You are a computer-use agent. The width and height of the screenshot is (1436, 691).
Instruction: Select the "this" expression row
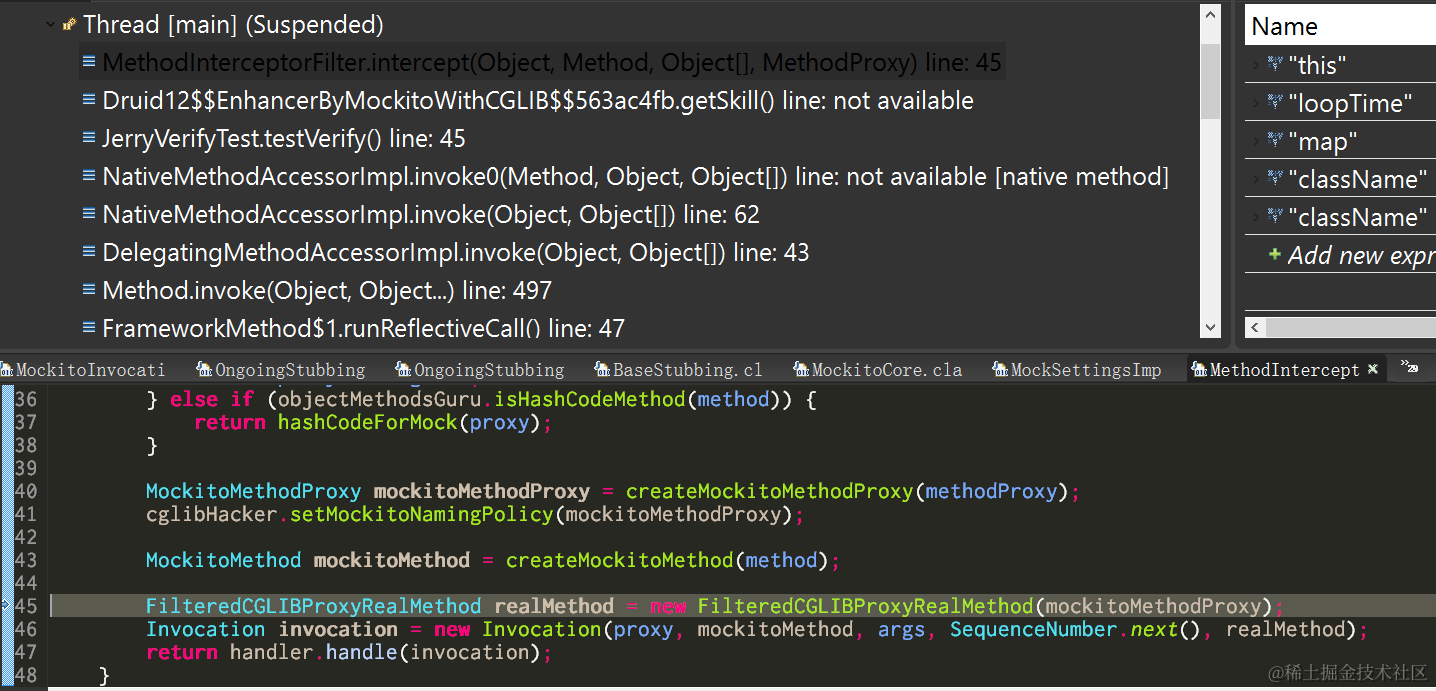pos(1340,65)
